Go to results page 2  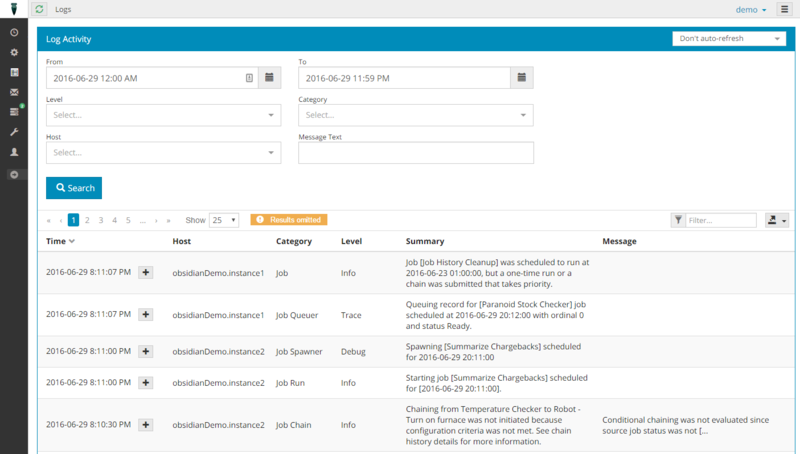coord(87,220)
